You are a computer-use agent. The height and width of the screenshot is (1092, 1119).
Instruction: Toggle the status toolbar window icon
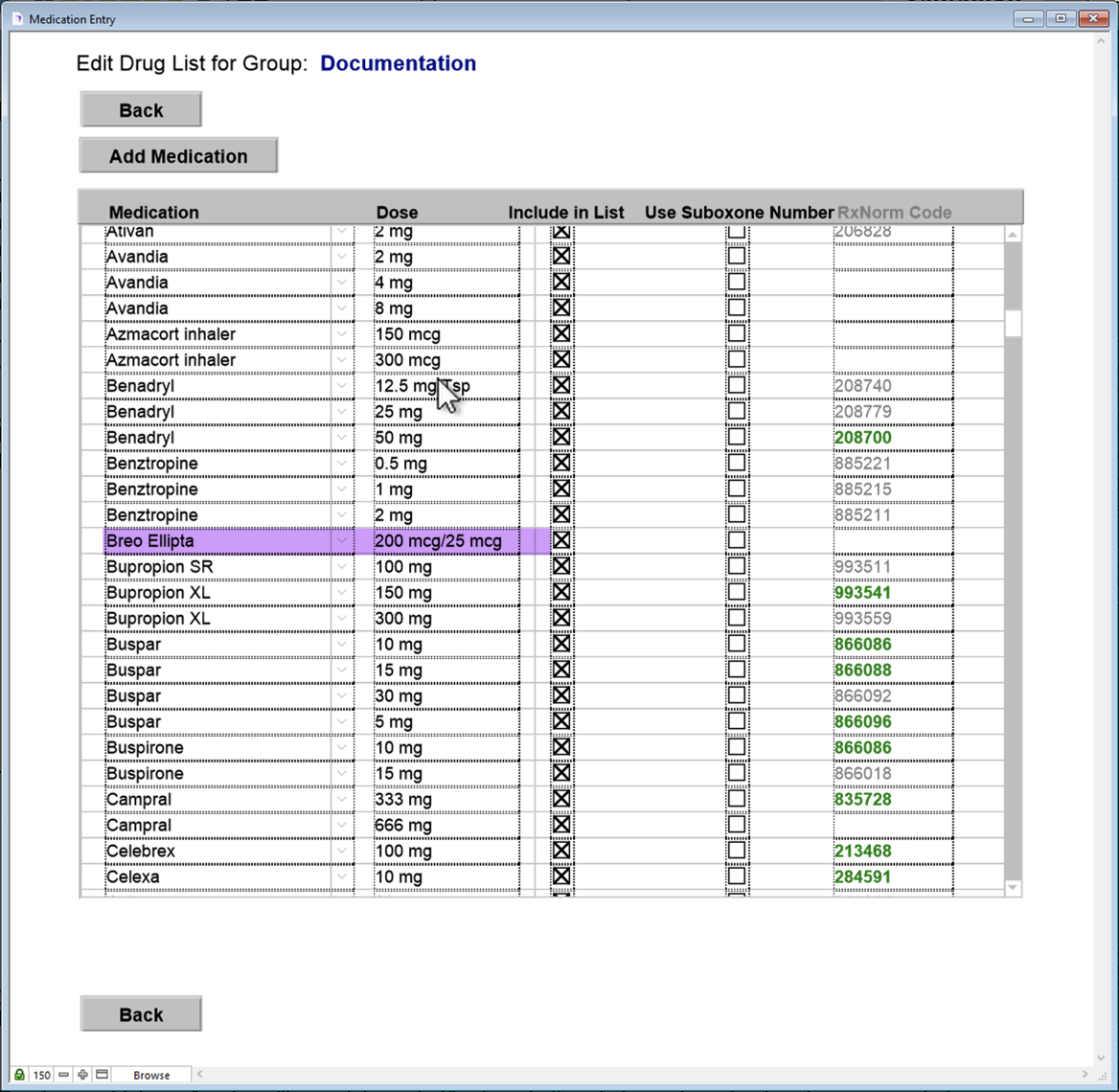(x=102, y=1075)
